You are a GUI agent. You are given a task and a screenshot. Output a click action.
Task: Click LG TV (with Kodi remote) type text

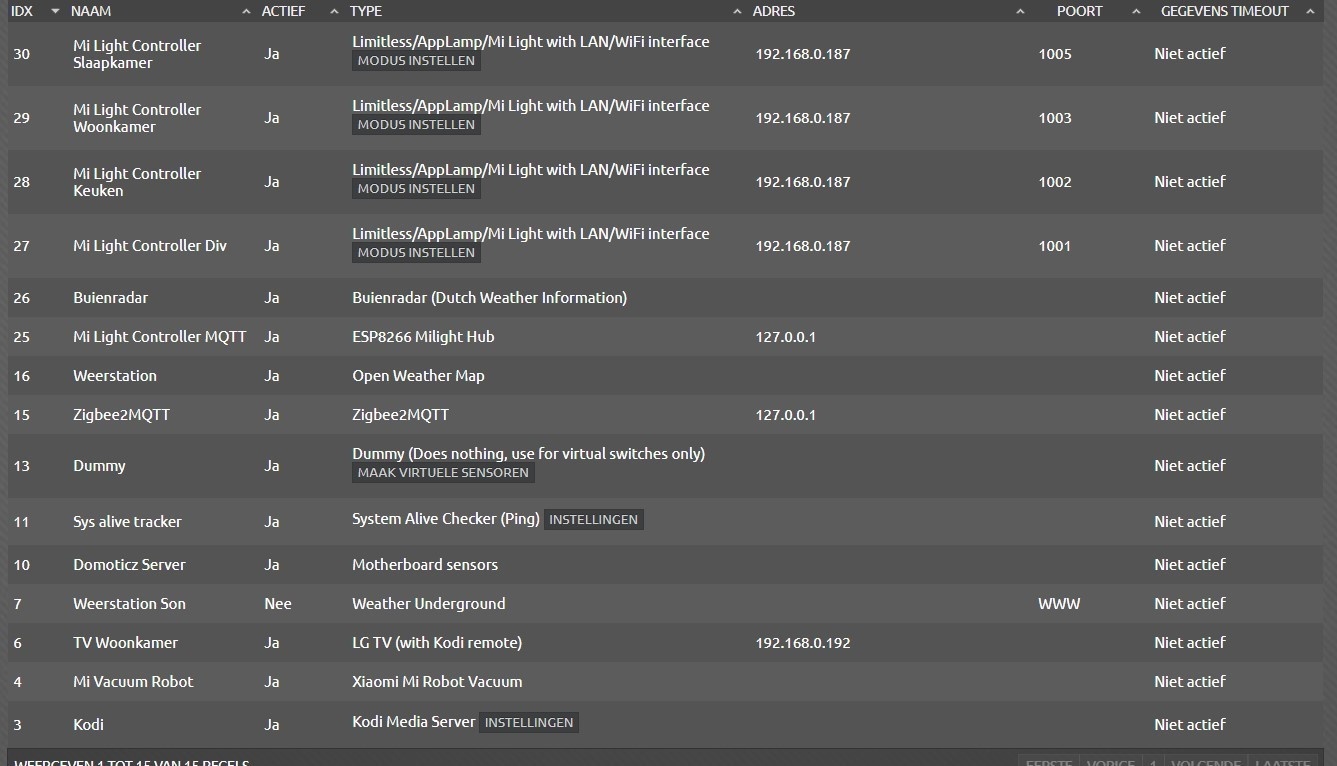click(x=437, y=643)
